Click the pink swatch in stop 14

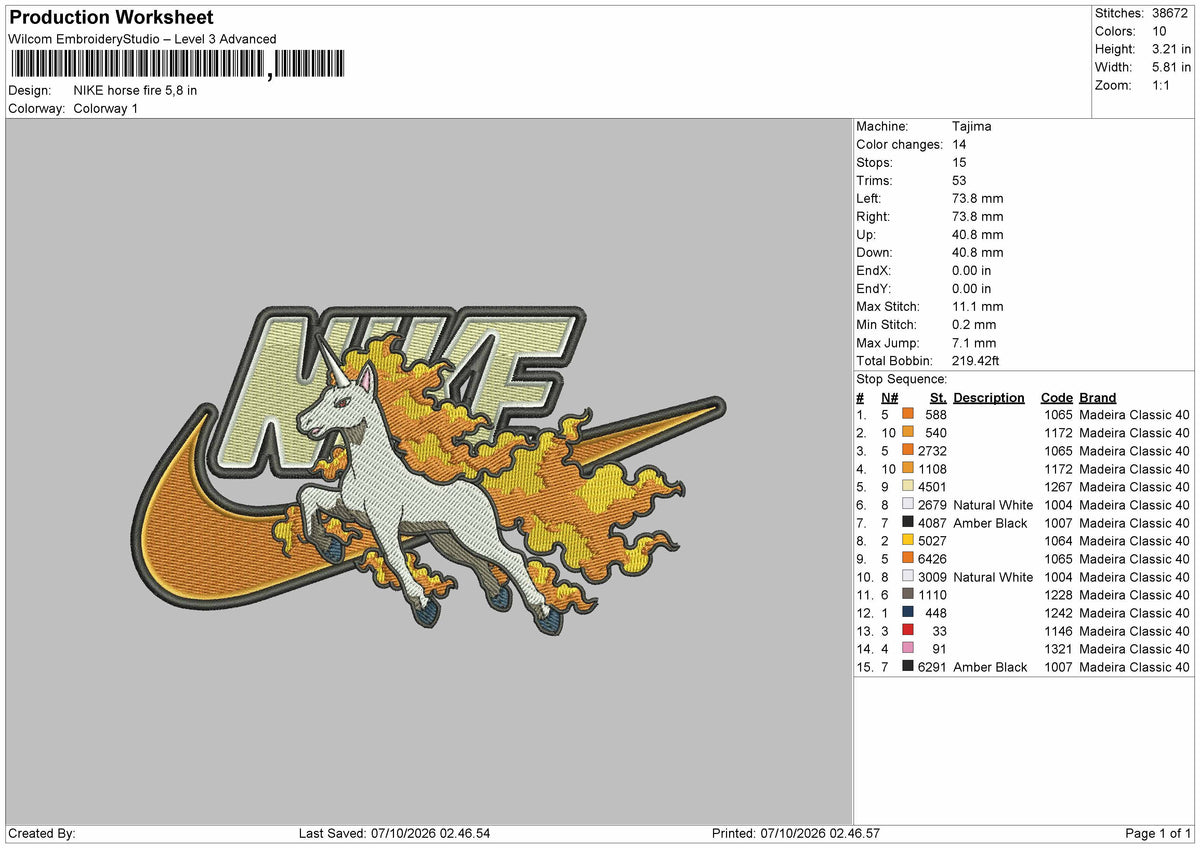click(908, 647)
